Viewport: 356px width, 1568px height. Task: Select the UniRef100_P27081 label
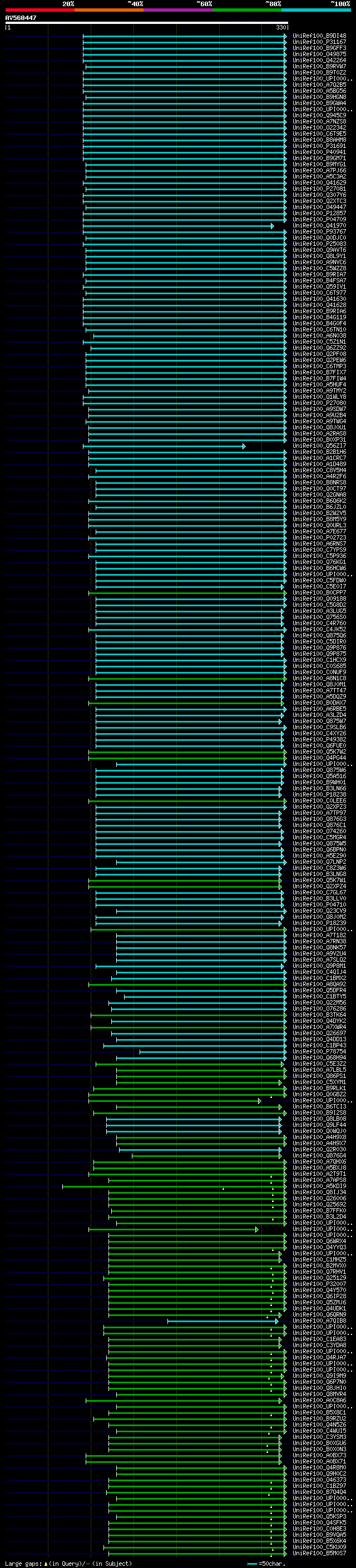(x=319, y=189)
